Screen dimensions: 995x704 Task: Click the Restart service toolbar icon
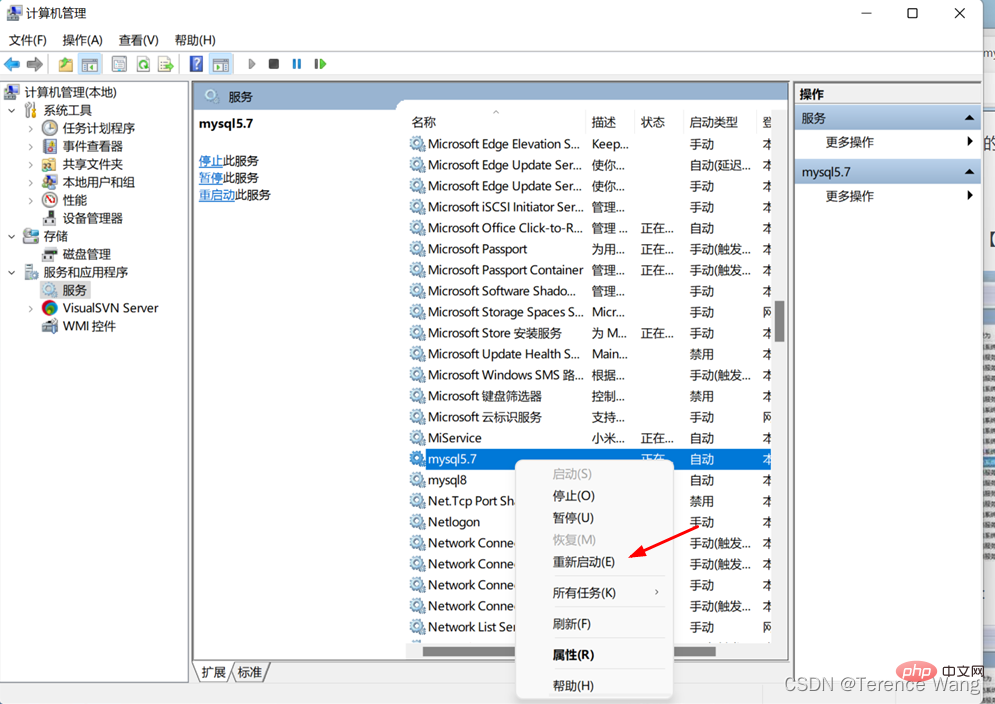tap(317, 63)
